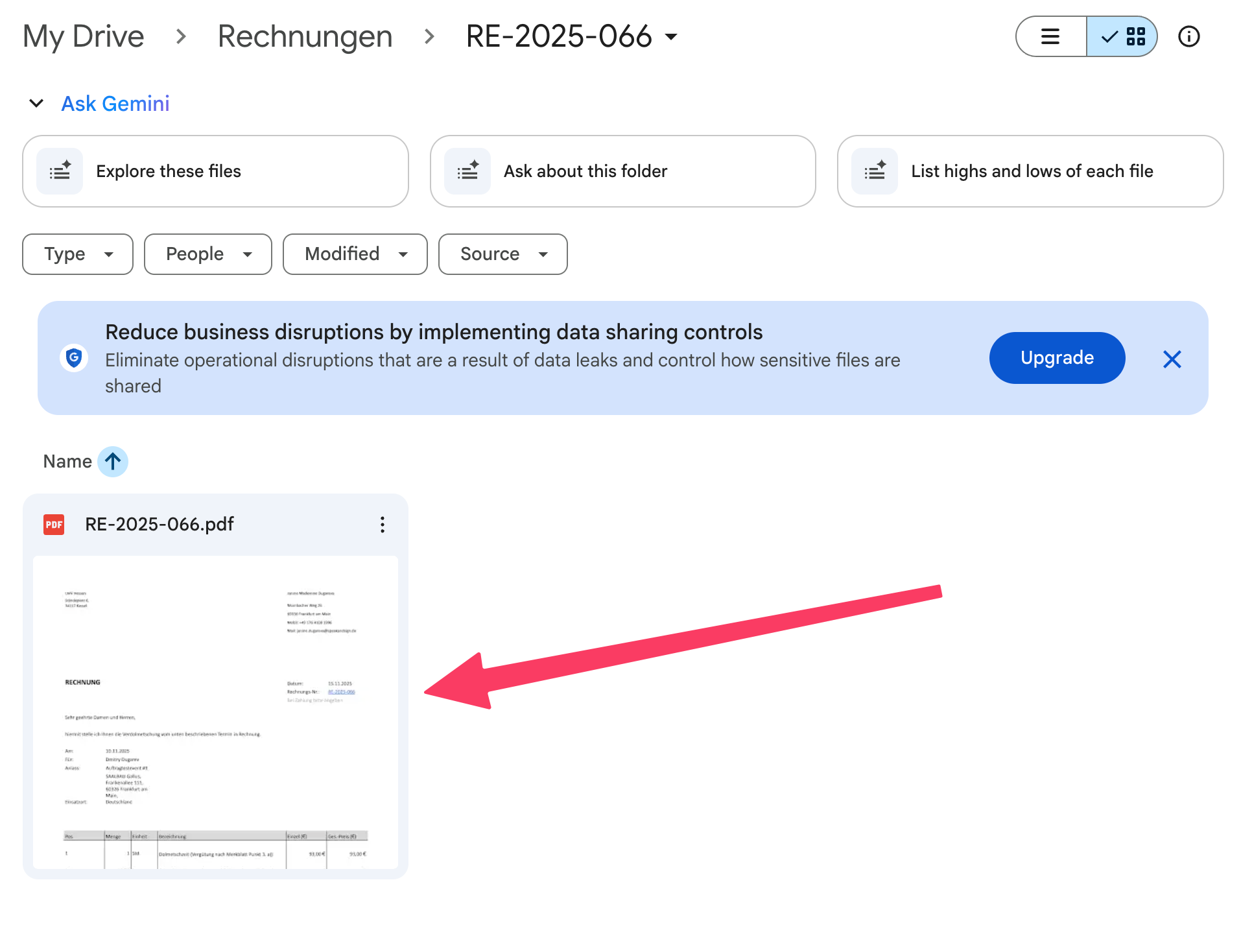Image resolution: width=1241 pixels, height=952 pixels.
Task: Open the RE-2025-066.pdf preview thumbnail
Action: click(215, 711)
